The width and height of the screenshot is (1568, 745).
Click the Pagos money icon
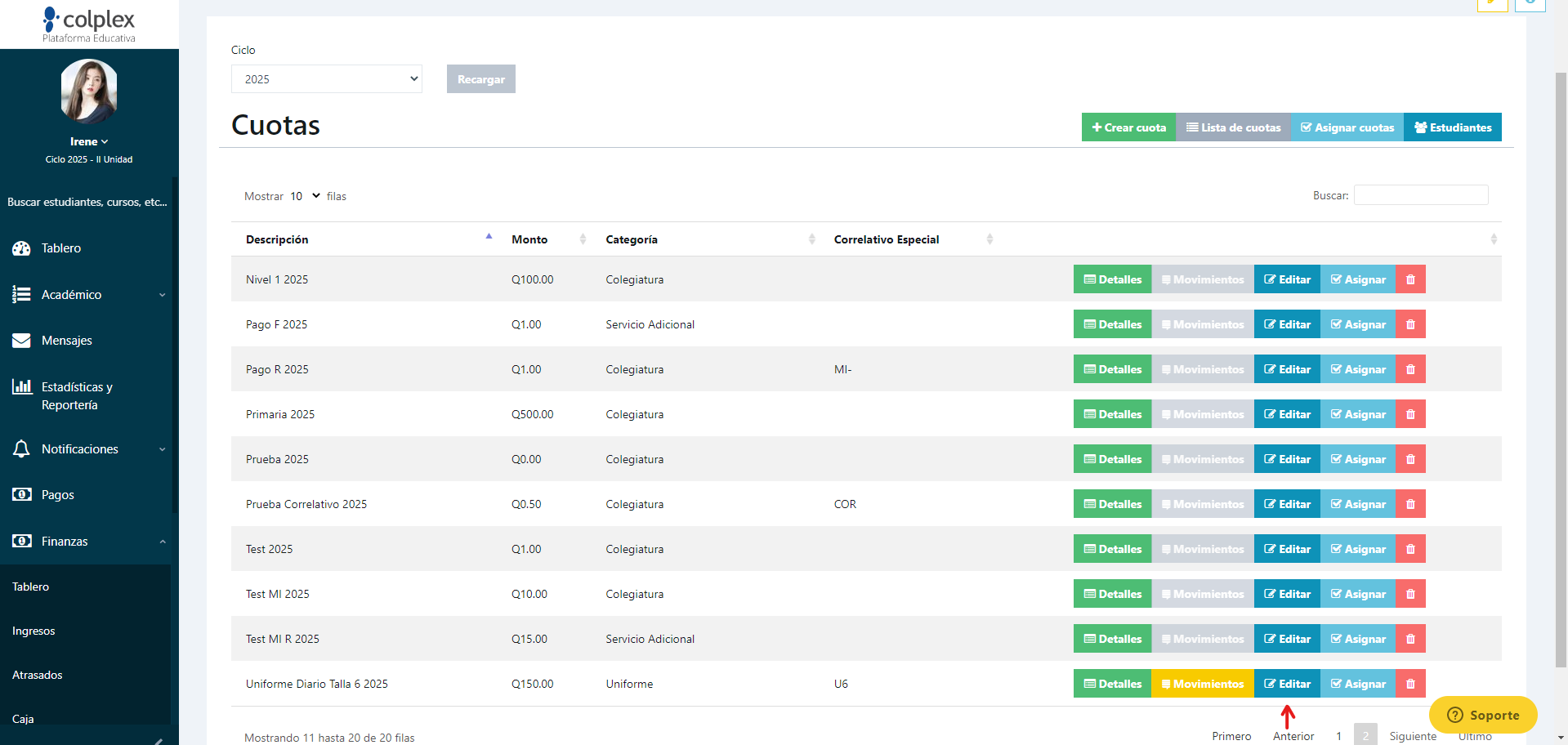click(x=21, y=494)
